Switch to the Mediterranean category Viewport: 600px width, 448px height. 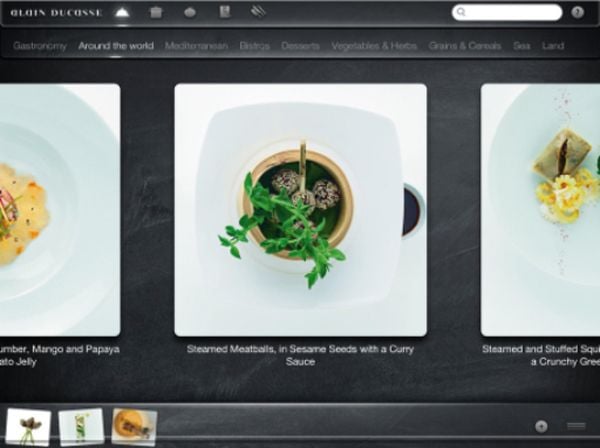196,46
